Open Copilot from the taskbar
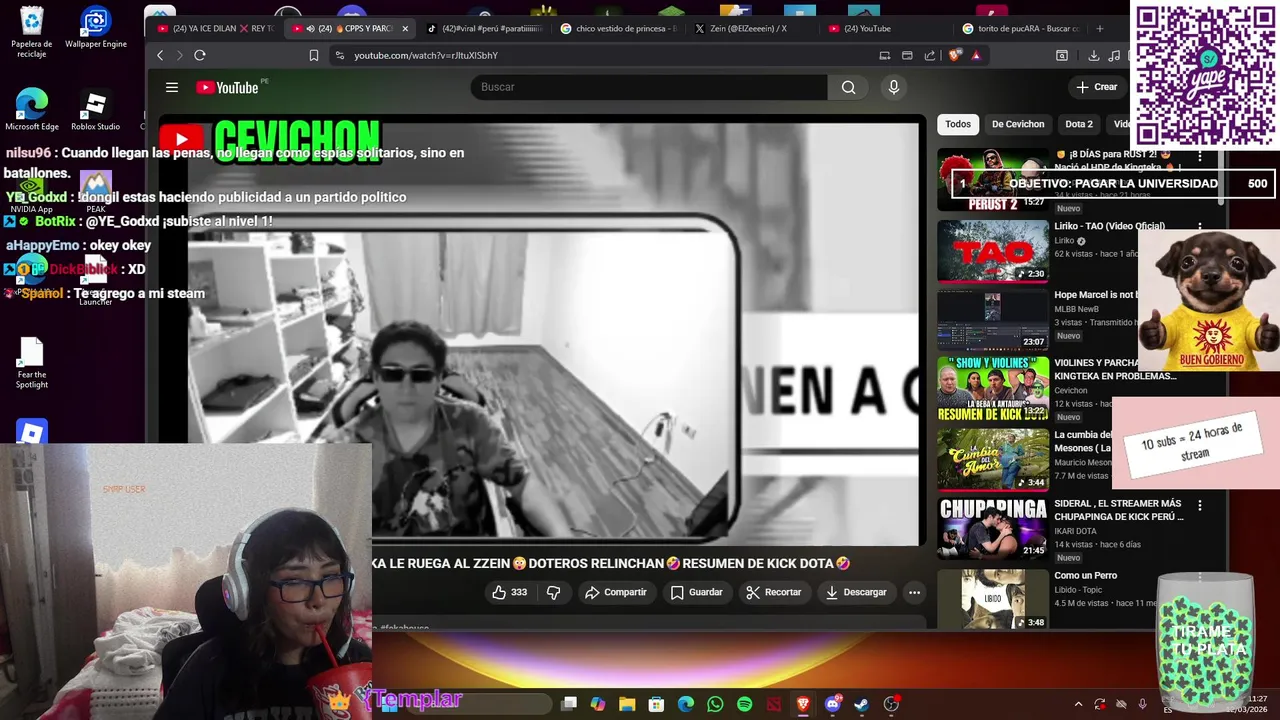The width and height of the screenshot is (1280, 720). click(x=598, y=704)
